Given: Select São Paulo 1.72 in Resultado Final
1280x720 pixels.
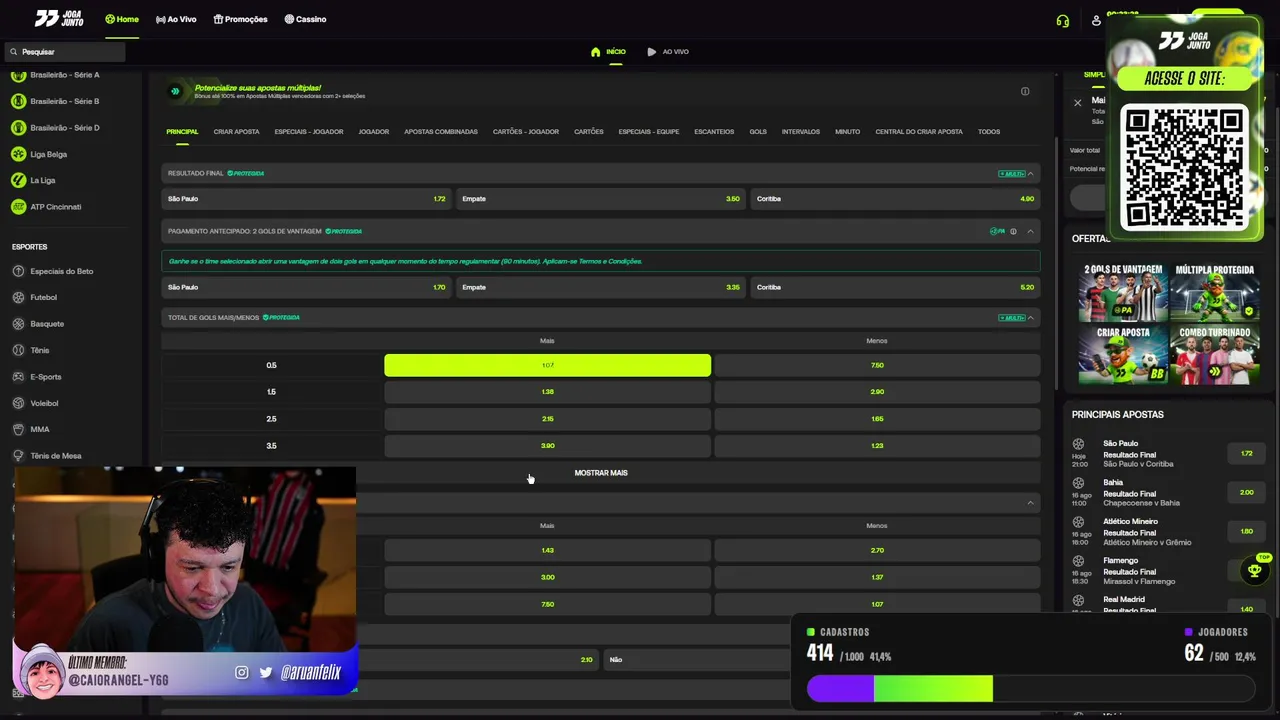Looking at the screenshot, I should point(307,199).
